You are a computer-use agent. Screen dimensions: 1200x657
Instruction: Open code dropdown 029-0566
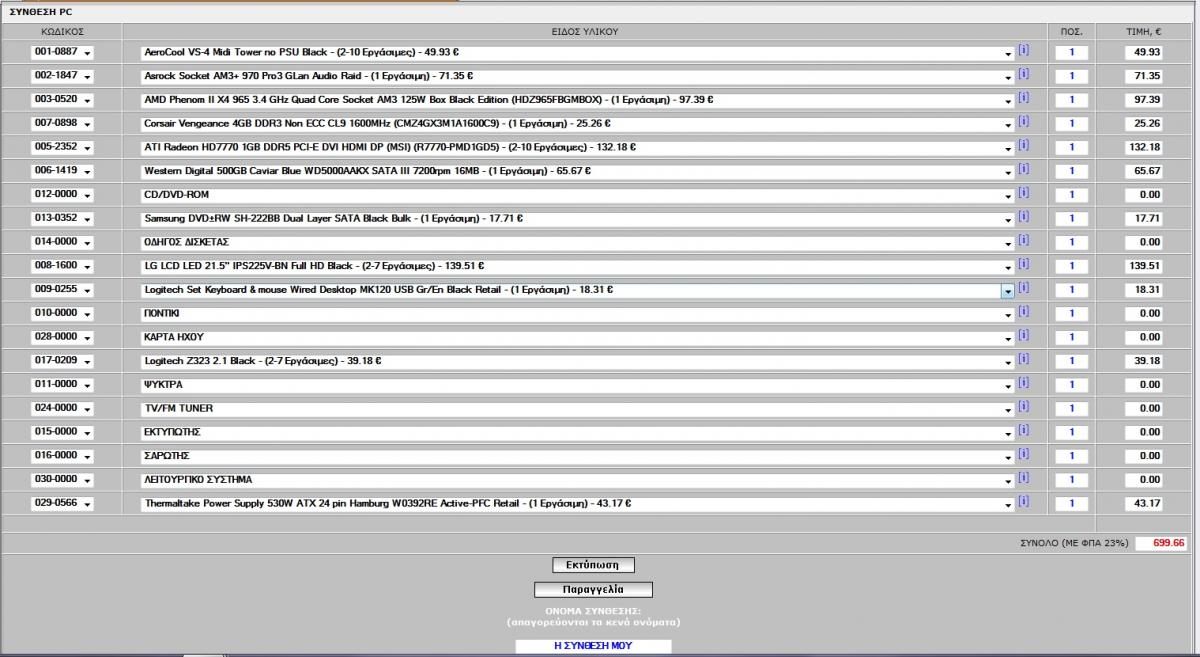pos(62,503)
